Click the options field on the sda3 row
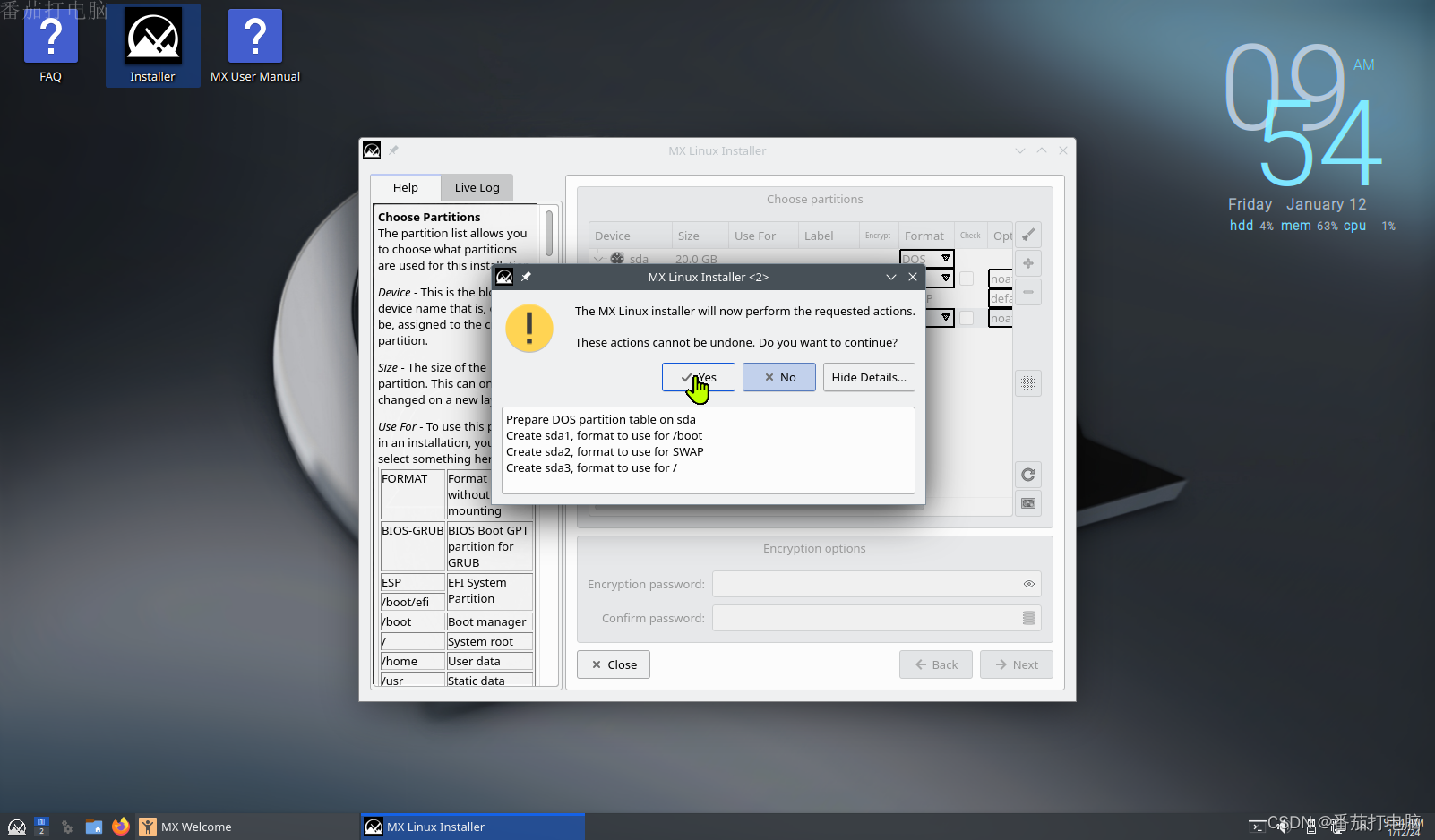The width and height of the screenshot is (1435, 840). [x=1001, y=318]
